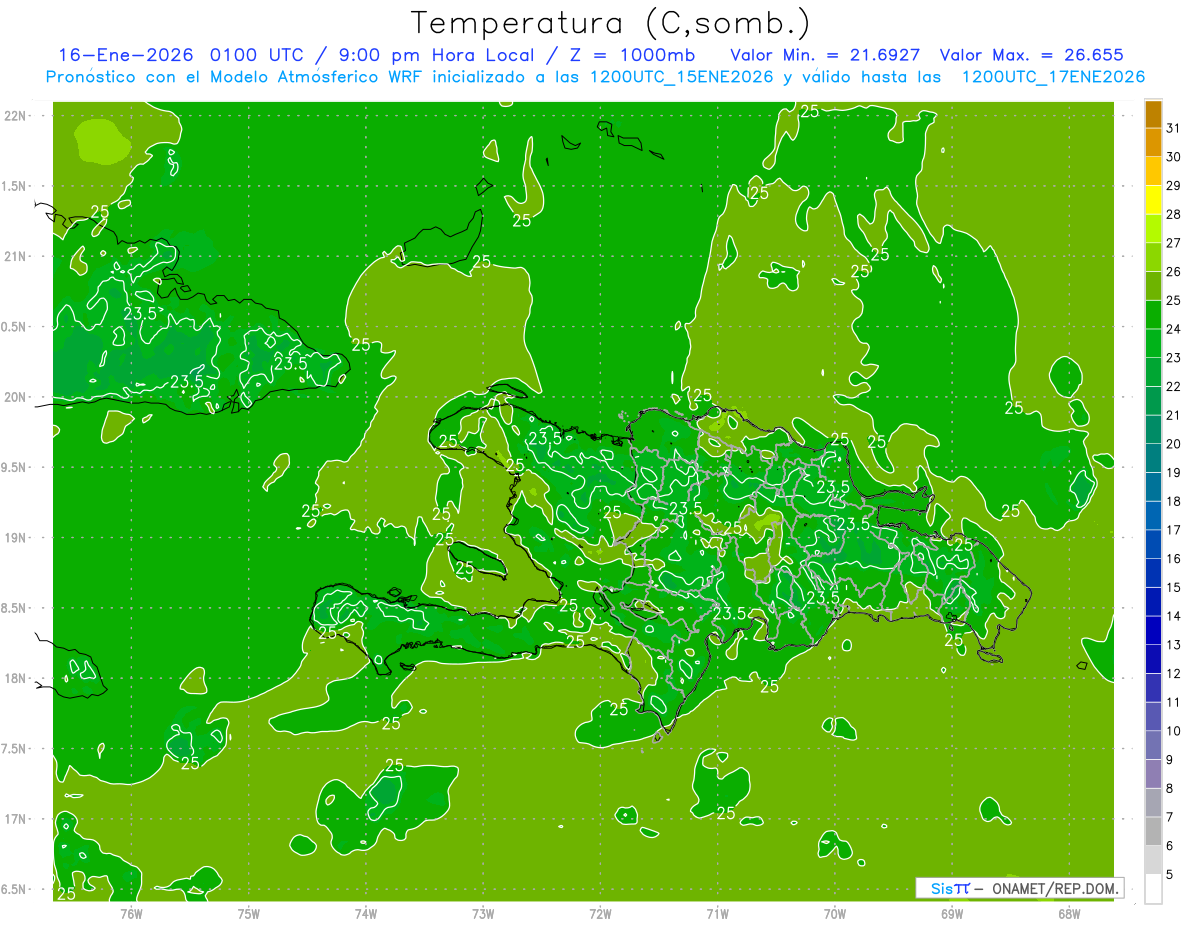The image size is (1200, 927).
Task: Click "9:00 pm Hora Local" in the header
Action: point(435,55)
